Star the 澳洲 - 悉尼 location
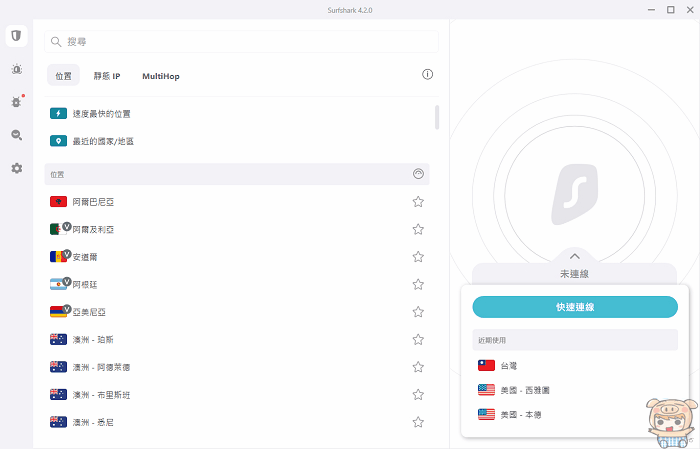 tap(418, 422)
